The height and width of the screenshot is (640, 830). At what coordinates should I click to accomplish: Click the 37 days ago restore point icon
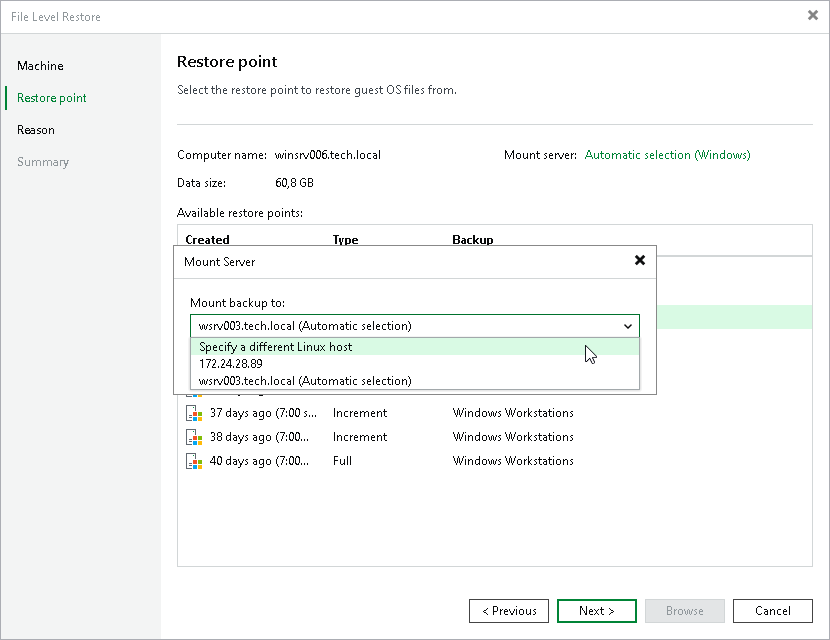pyautogui.click(x=194, y=413)
